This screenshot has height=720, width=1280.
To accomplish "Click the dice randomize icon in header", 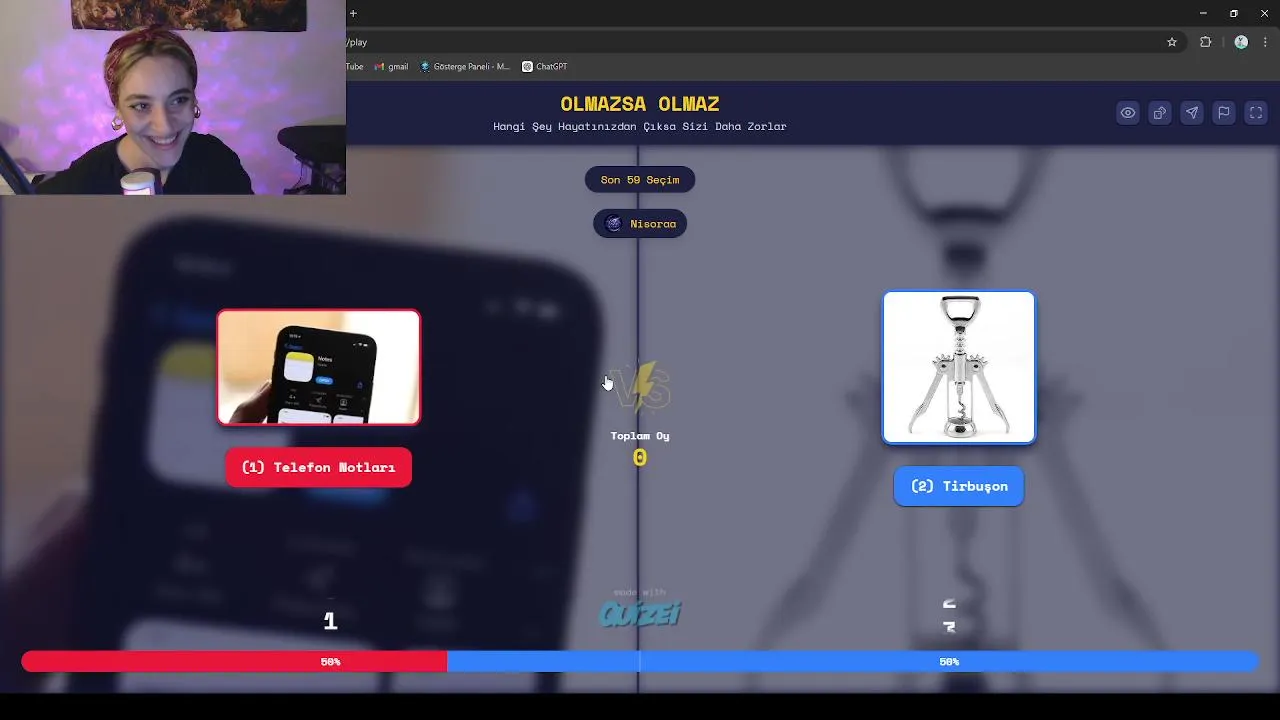I will tap(1160, 113).
